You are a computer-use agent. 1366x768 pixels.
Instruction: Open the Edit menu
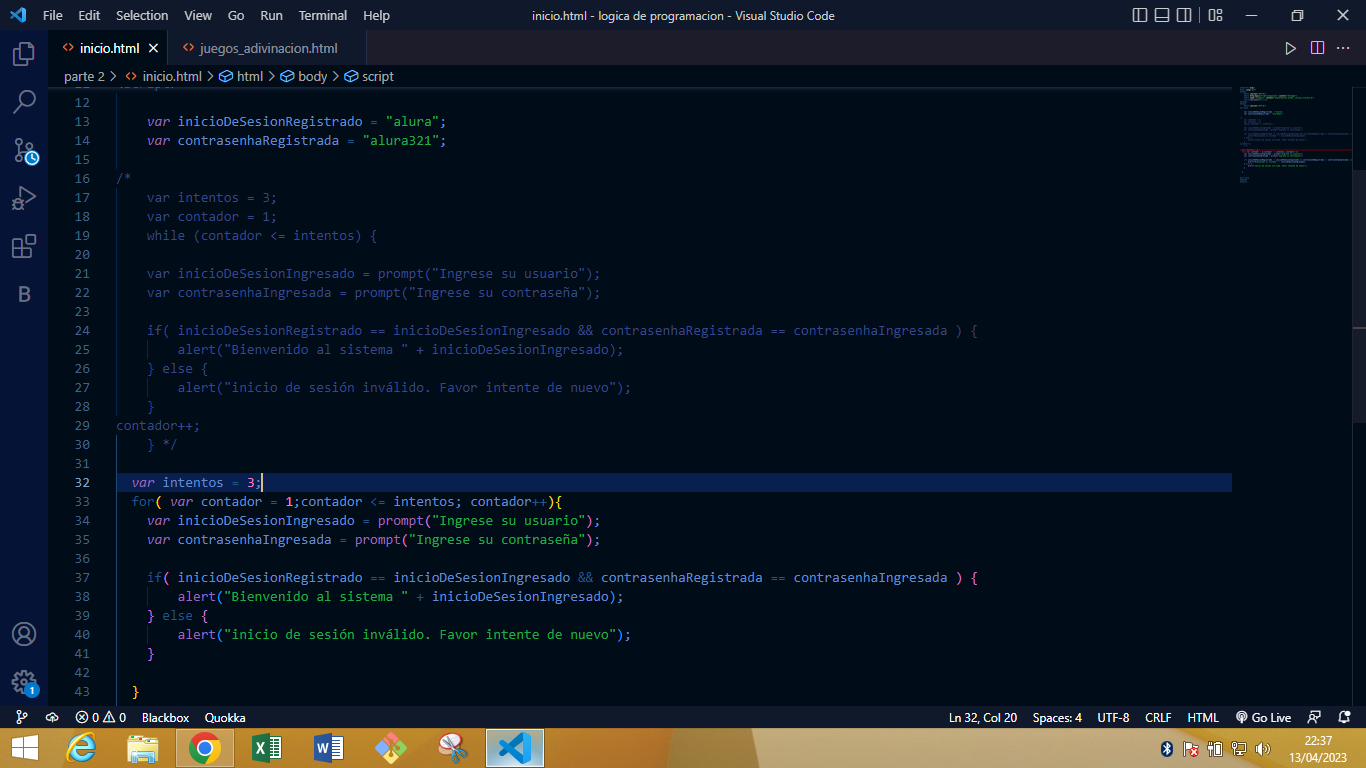click(x=89, y=15)
